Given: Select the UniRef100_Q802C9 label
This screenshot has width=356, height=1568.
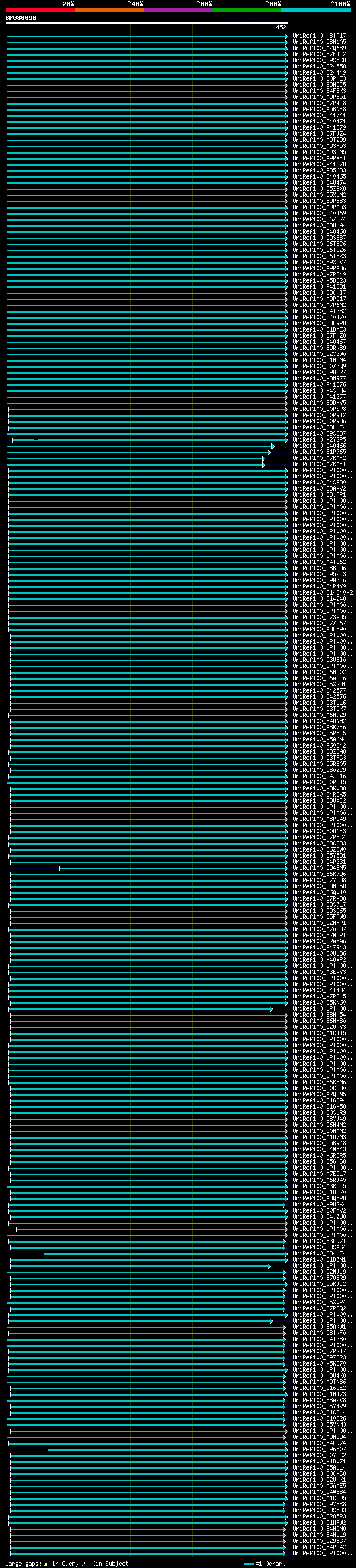Looking at the screenshot, I should pos(319,770).
